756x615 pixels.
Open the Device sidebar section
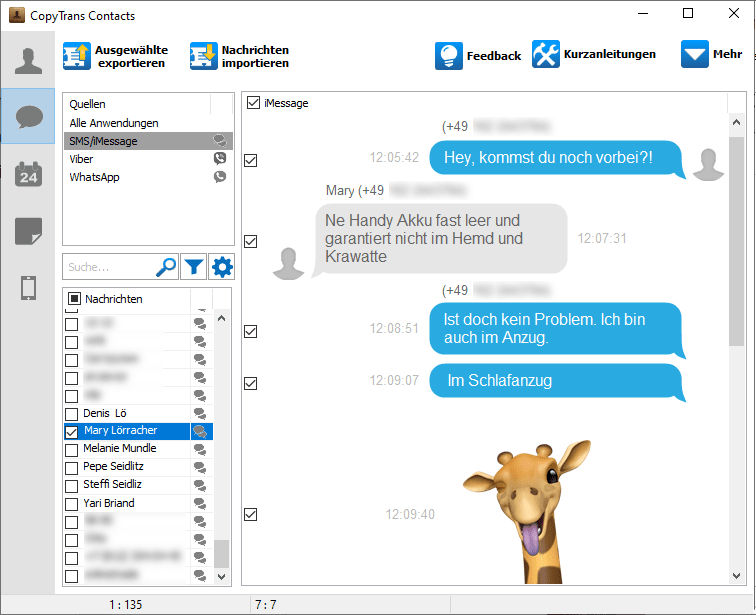click(x=28, y=288)
